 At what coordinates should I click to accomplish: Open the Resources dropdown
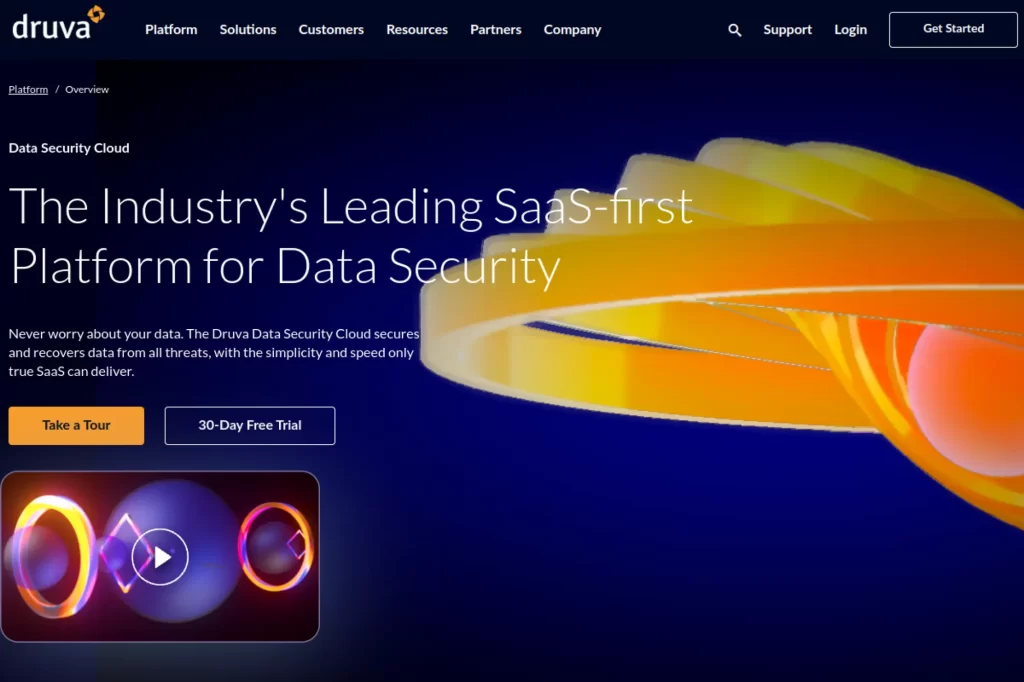(417, 30)
